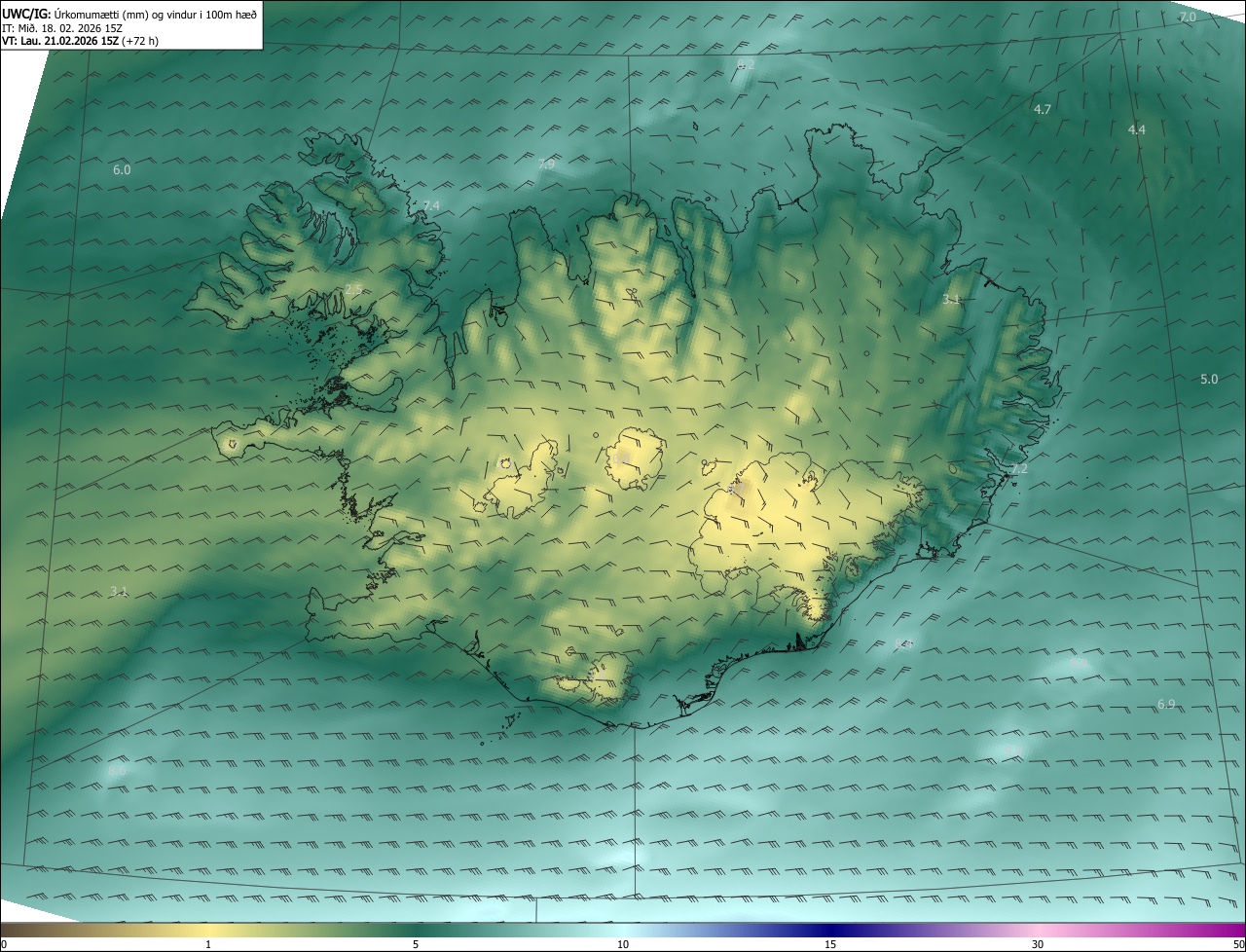Screen dimensions: 1246x952
Task: Click the colour scale tick label 1
Action: 208,944
